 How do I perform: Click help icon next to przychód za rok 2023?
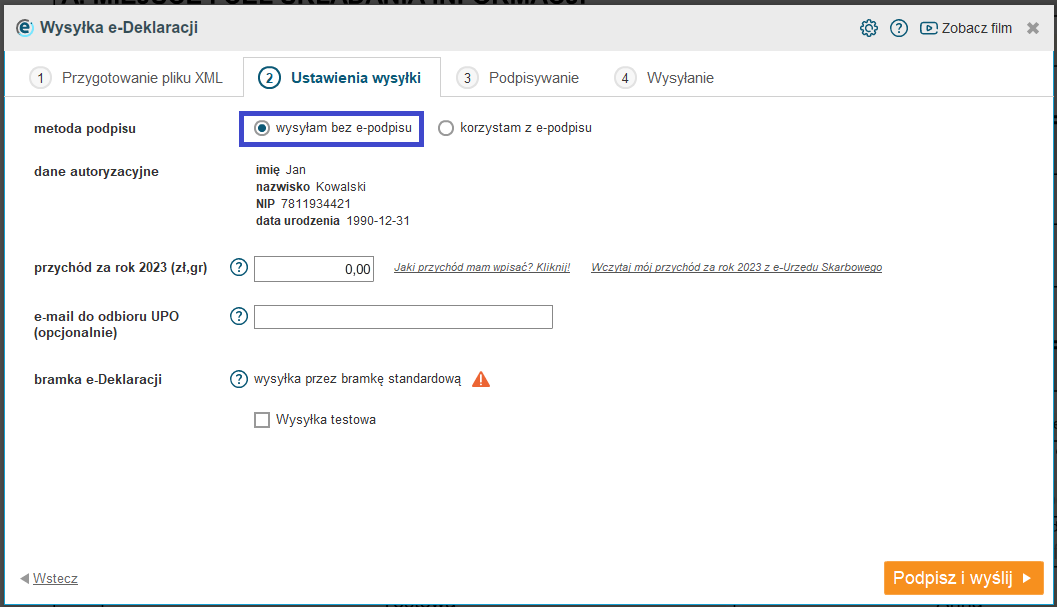(x=239, y=267)
